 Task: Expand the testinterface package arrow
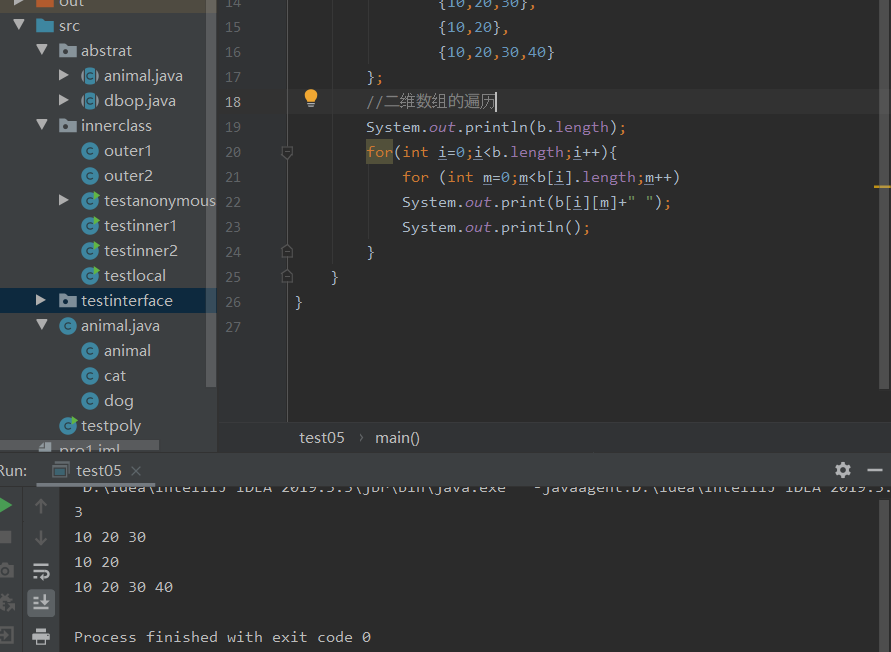[x=40, y=300]
